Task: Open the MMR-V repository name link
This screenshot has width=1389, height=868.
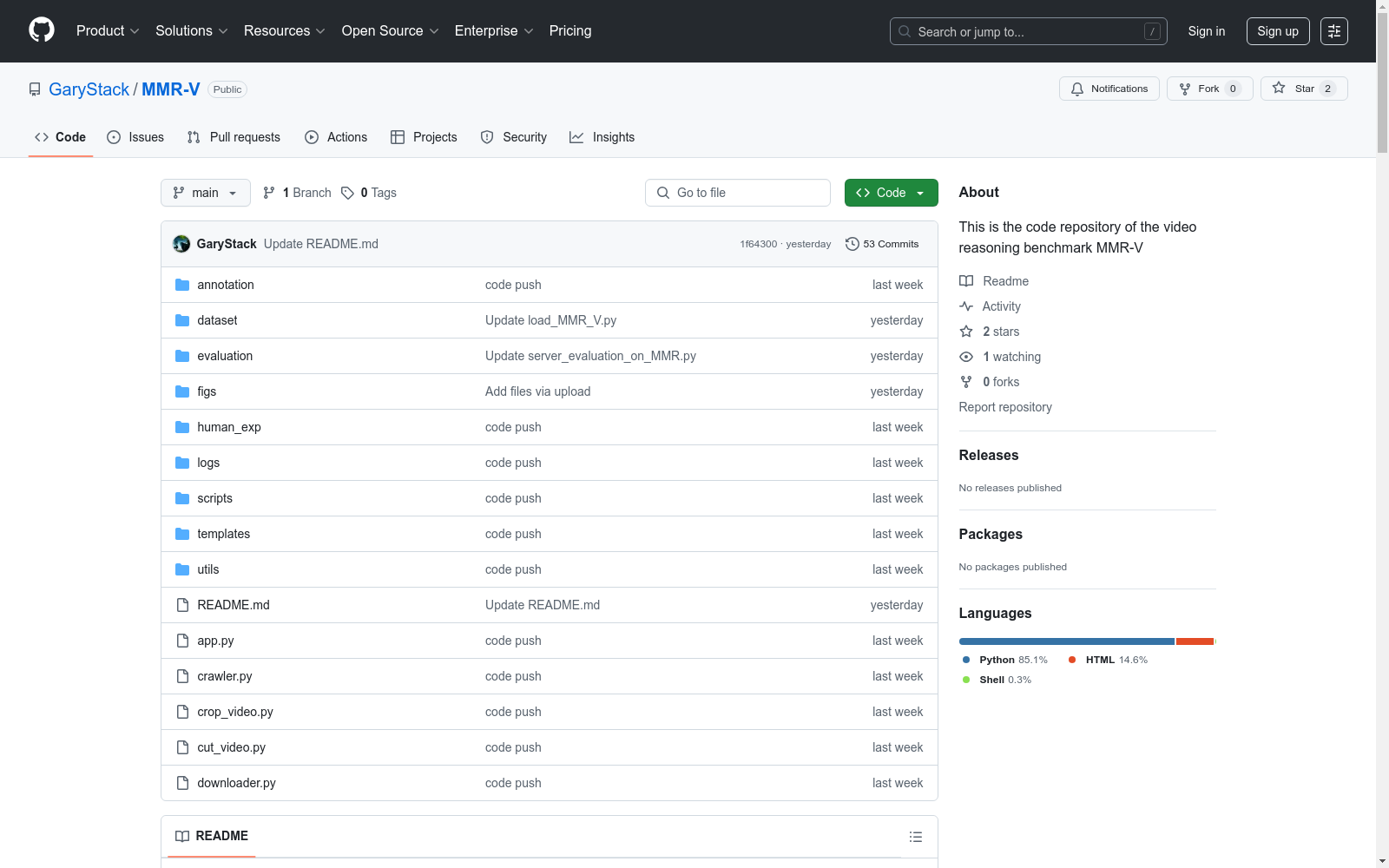Action: (x=171, y=89)
